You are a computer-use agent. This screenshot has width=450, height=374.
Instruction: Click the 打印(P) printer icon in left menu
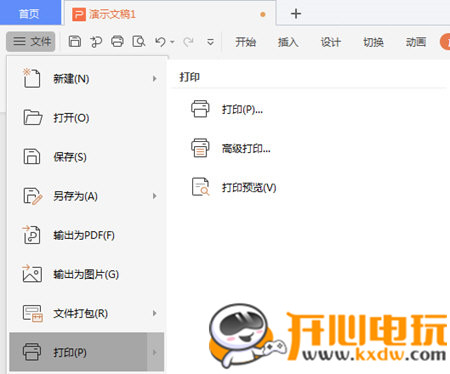32,352
